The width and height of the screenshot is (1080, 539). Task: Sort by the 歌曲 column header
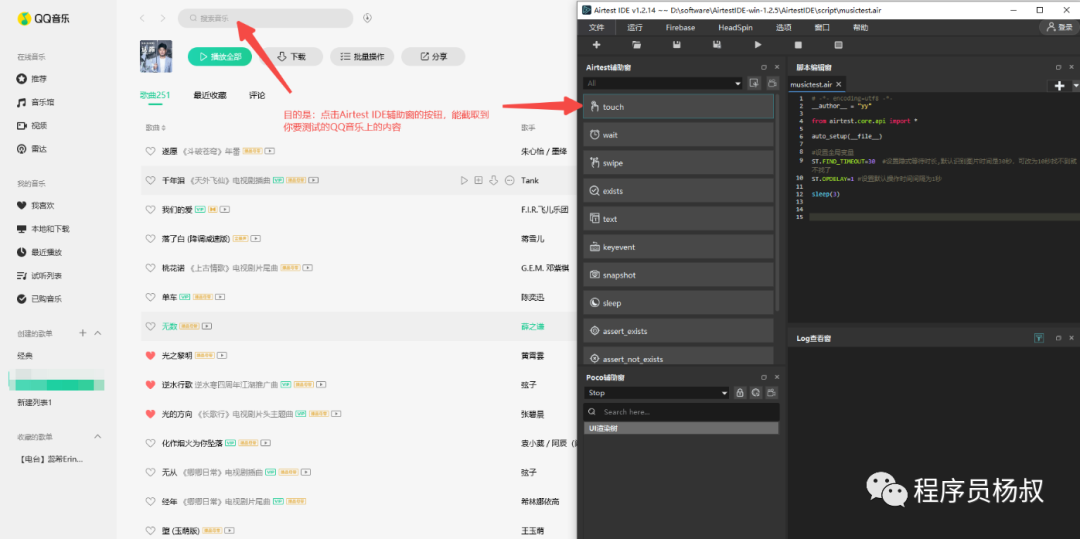coord(156,128)
